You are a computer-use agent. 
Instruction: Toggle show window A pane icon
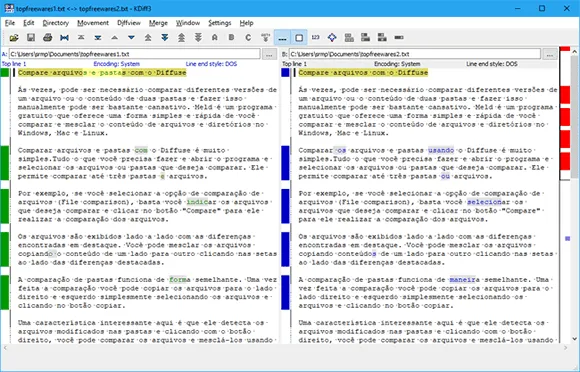(x=349, y=37)
